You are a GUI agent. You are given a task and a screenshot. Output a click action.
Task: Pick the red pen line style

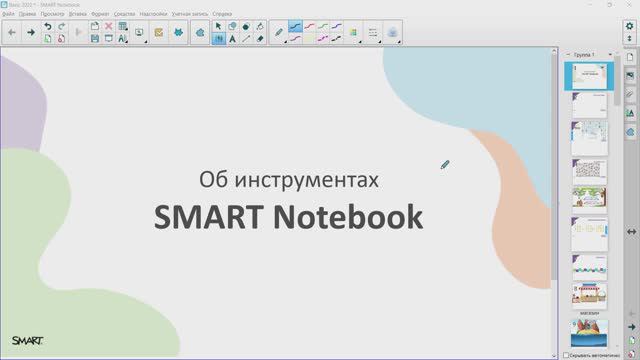(x=309, y=27)
